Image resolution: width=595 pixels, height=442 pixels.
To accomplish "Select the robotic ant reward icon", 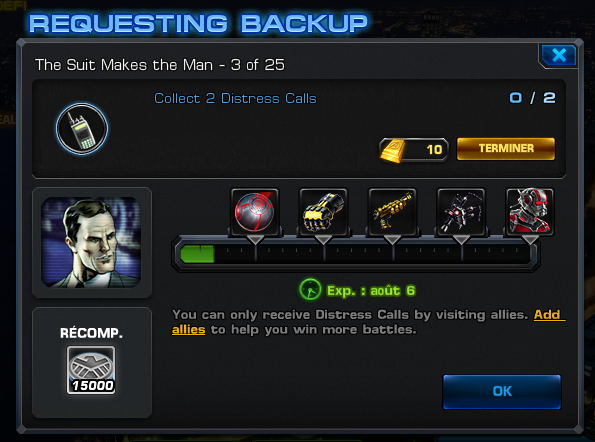I will pyautogui.click(x=461, y=212).
